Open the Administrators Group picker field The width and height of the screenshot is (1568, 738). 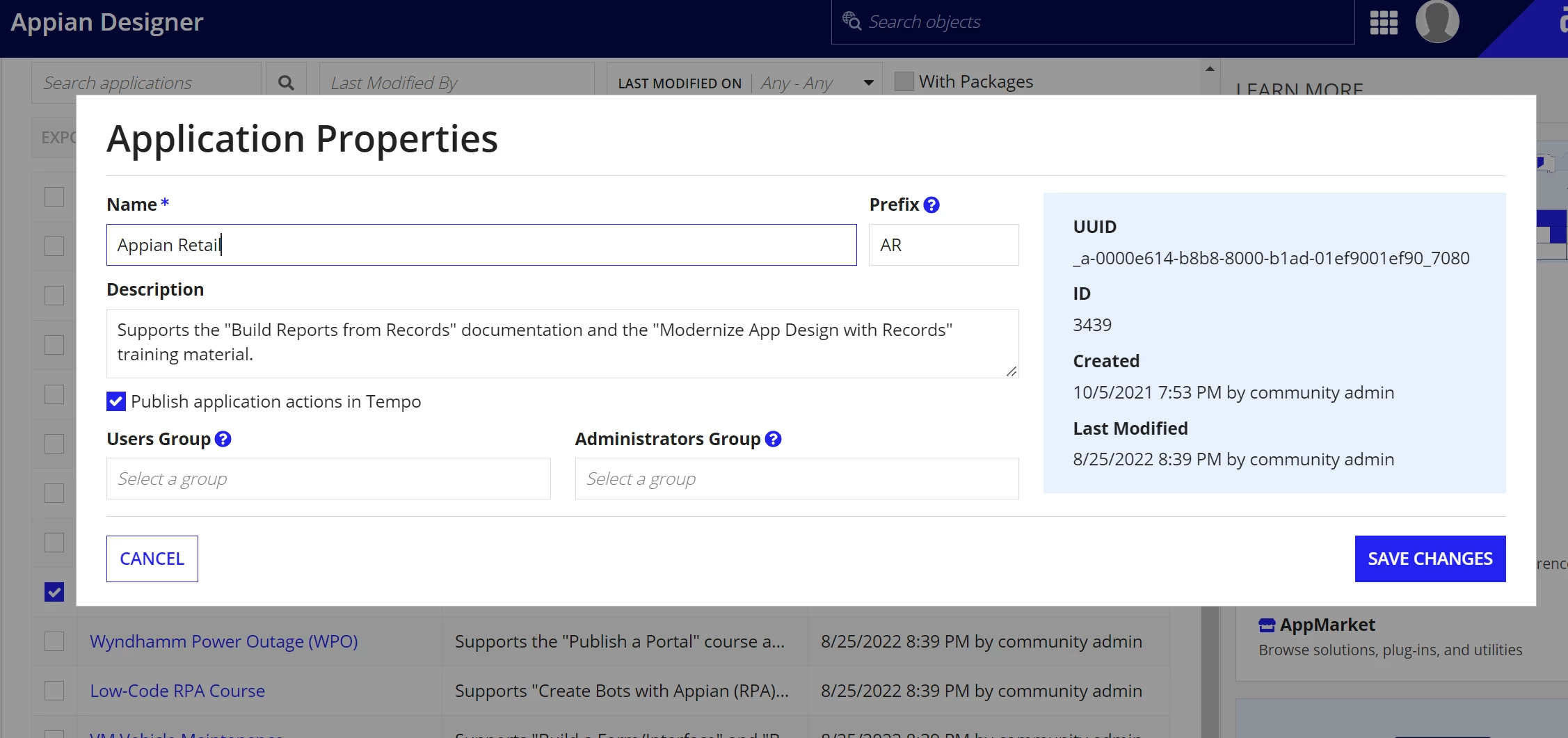pos(797,479)
